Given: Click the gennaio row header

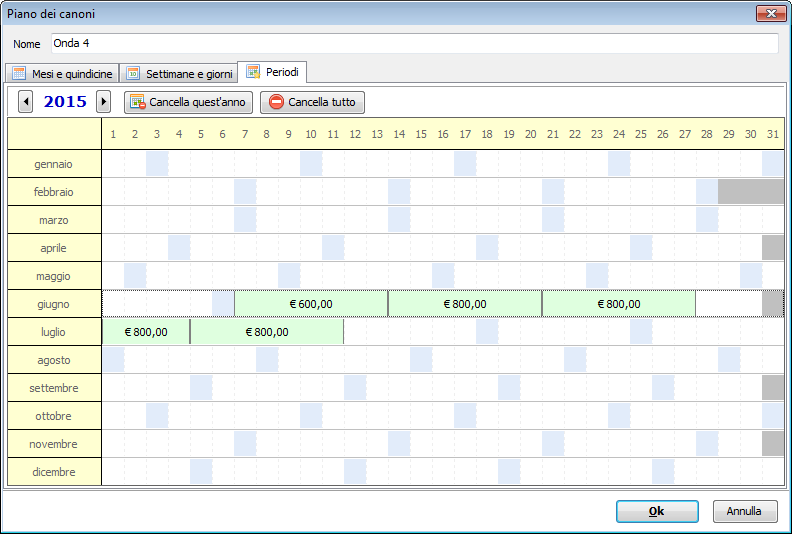Looking at the screenshot, I should click(54, 164).
